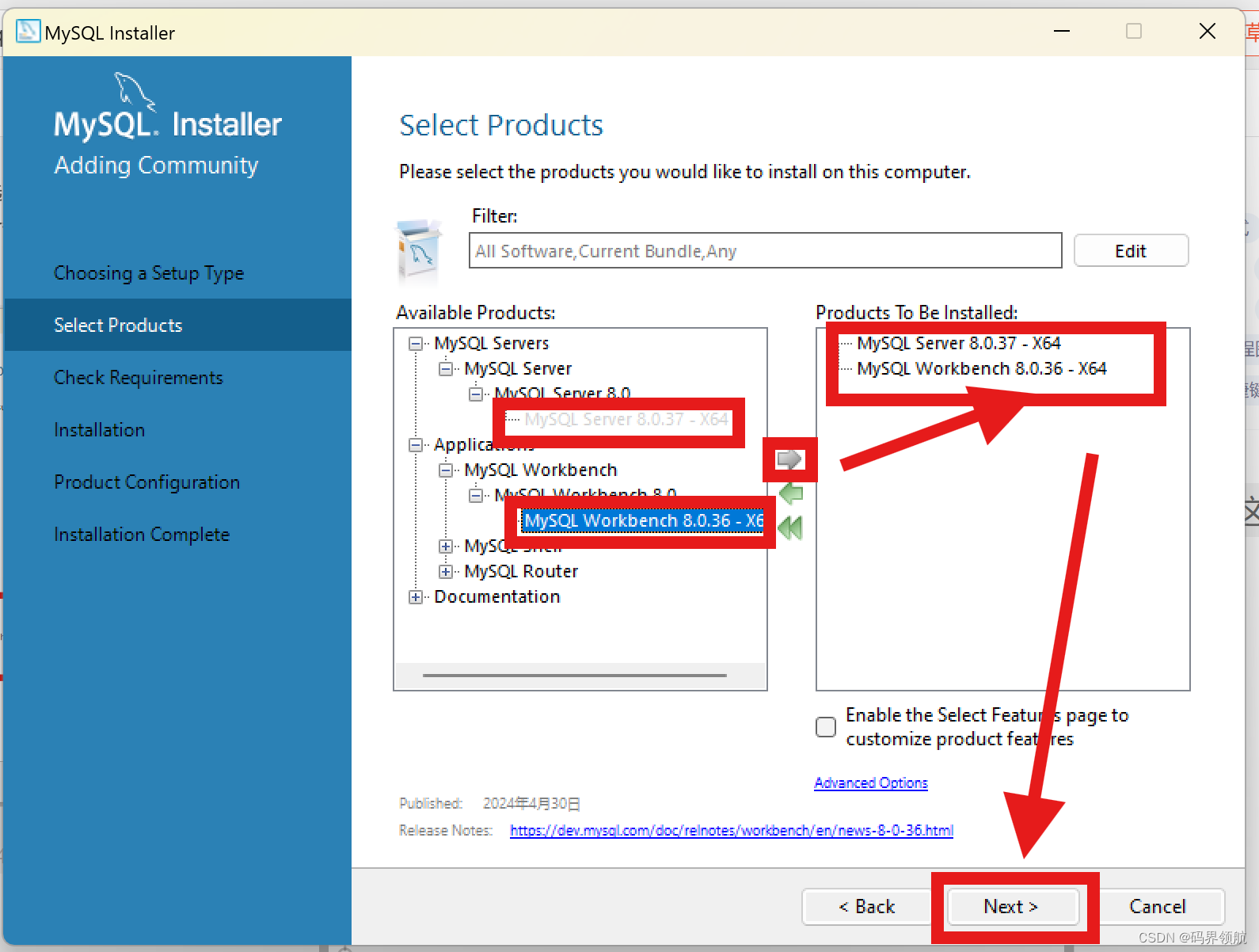The height and width of the screenshot is (952, 1259).
Task: Open the workbench release notes link
Action: (x=732, y=830)
